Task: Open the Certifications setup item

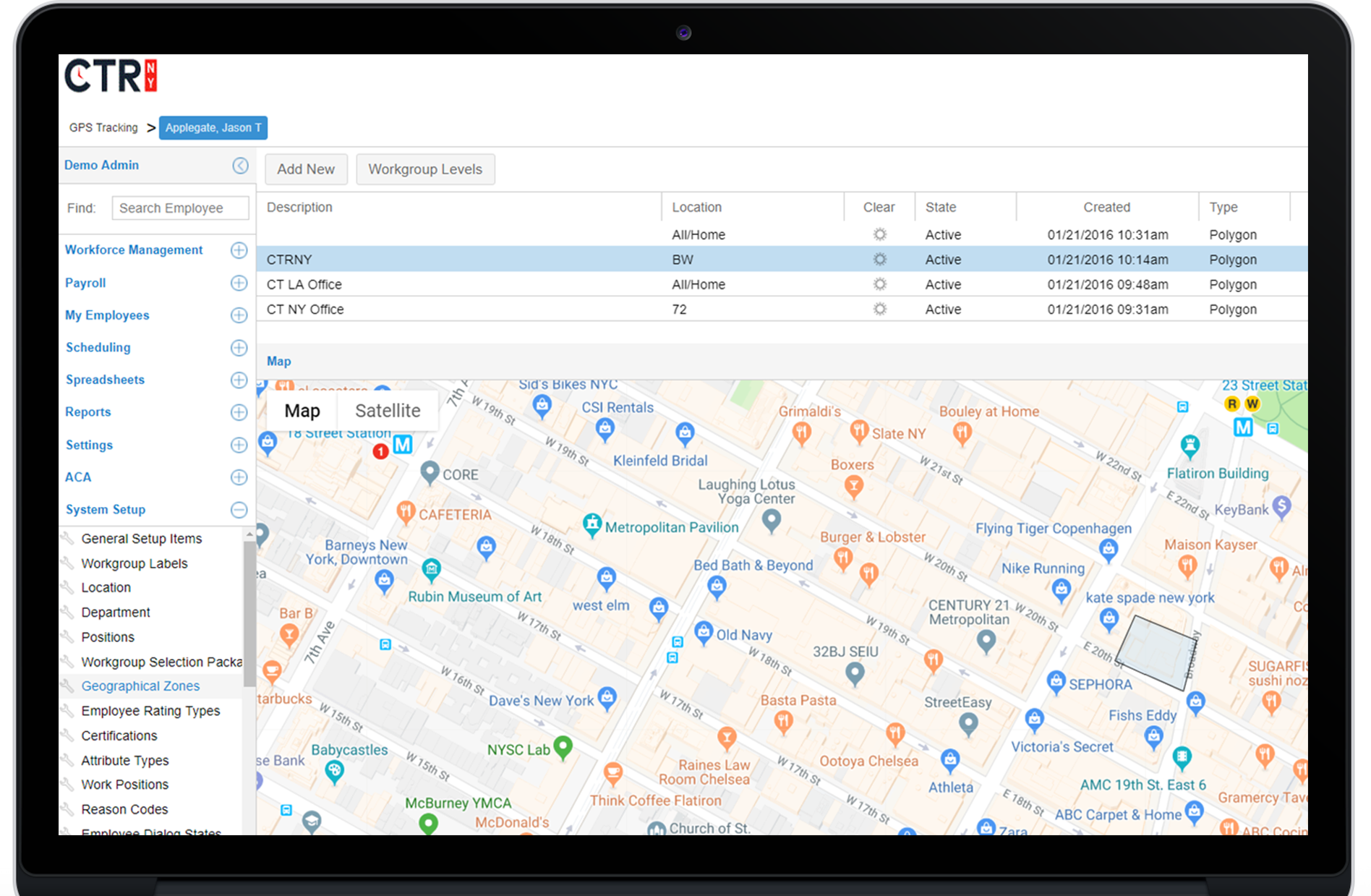Action: pos(119,735)
